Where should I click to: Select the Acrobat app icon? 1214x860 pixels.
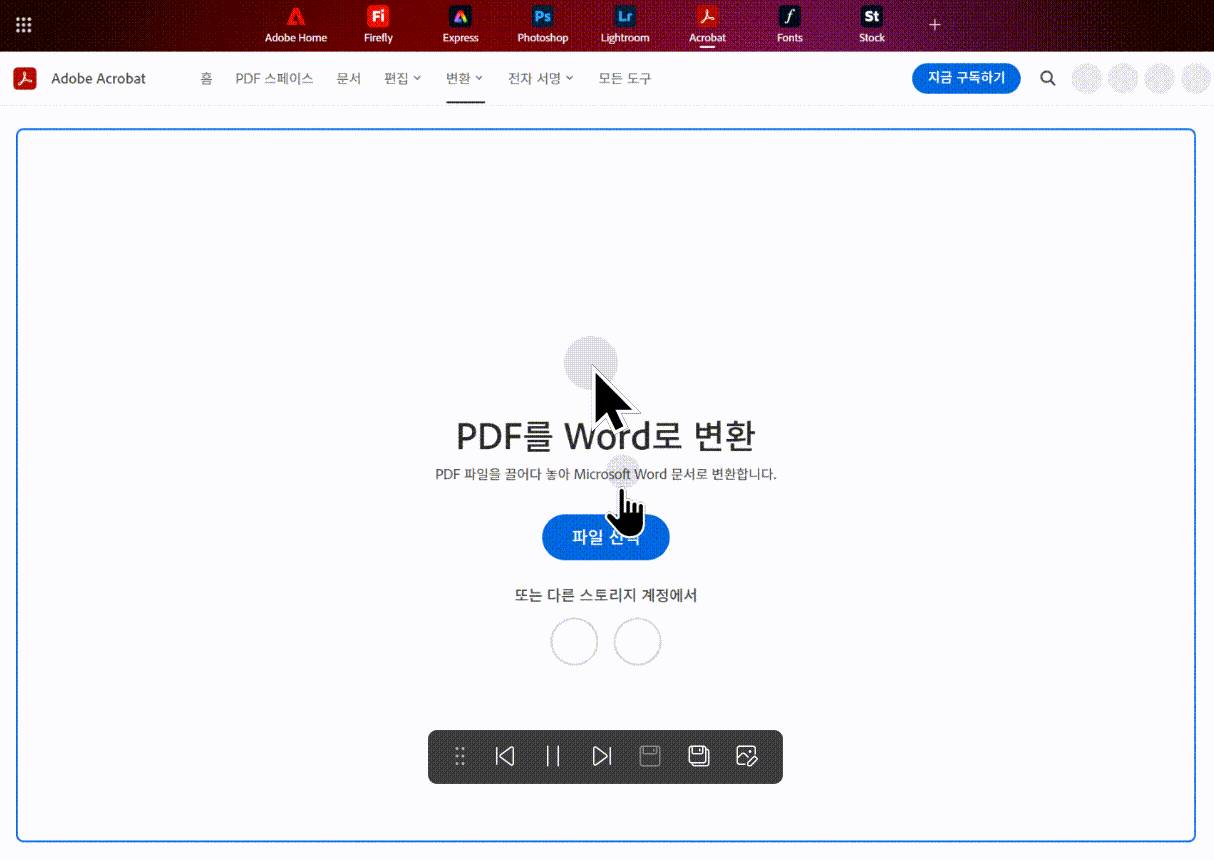707,26
